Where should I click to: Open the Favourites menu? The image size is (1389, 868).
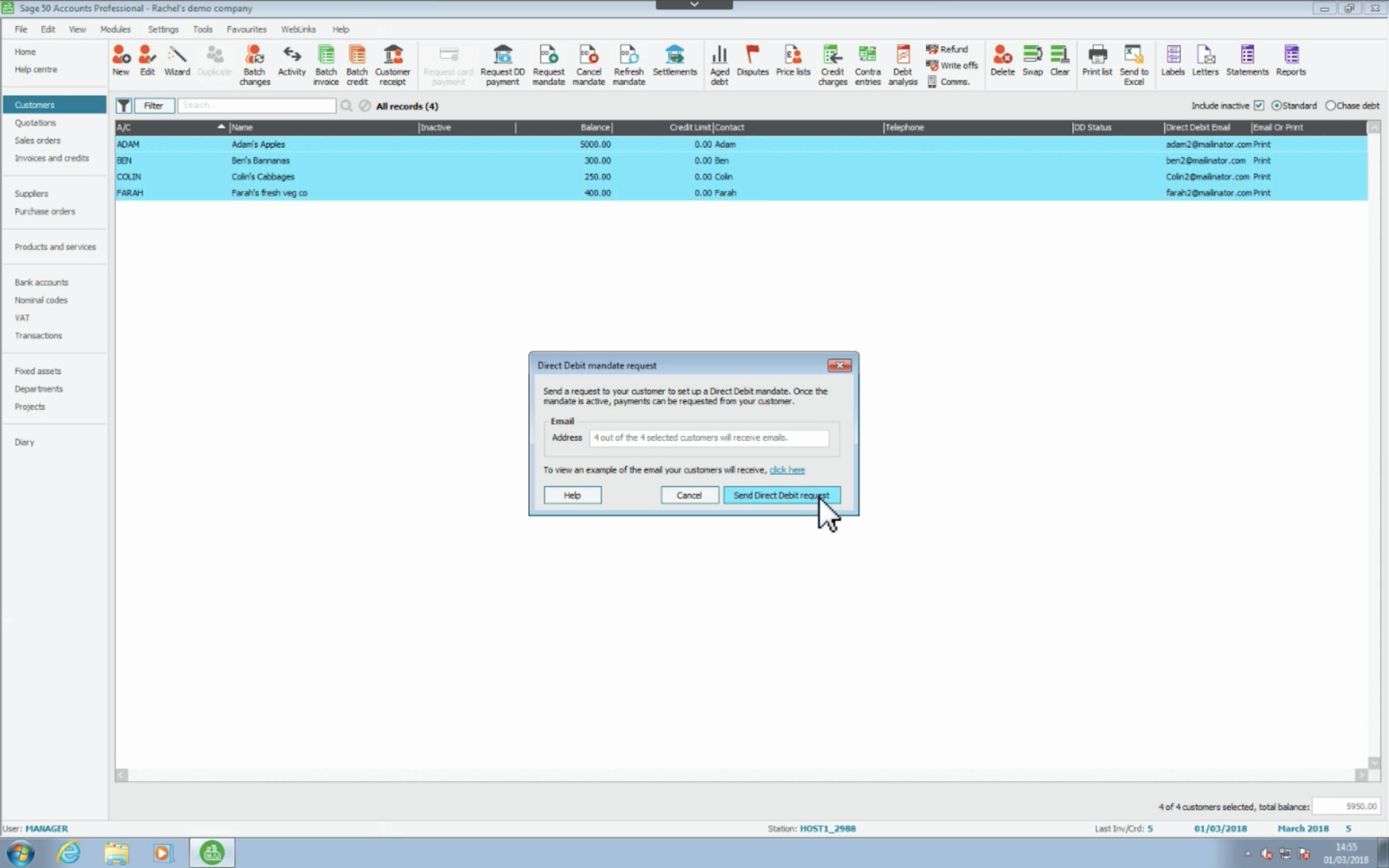pyautogui.click(x=246, y=29)
